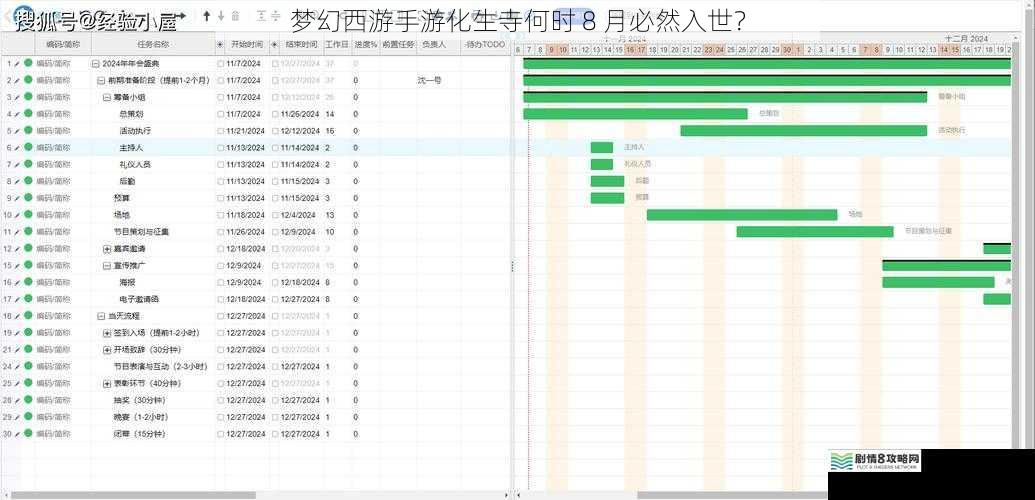Collapse the 前期准备阶段 task group
1035x500 pixels.
[101, 81]
